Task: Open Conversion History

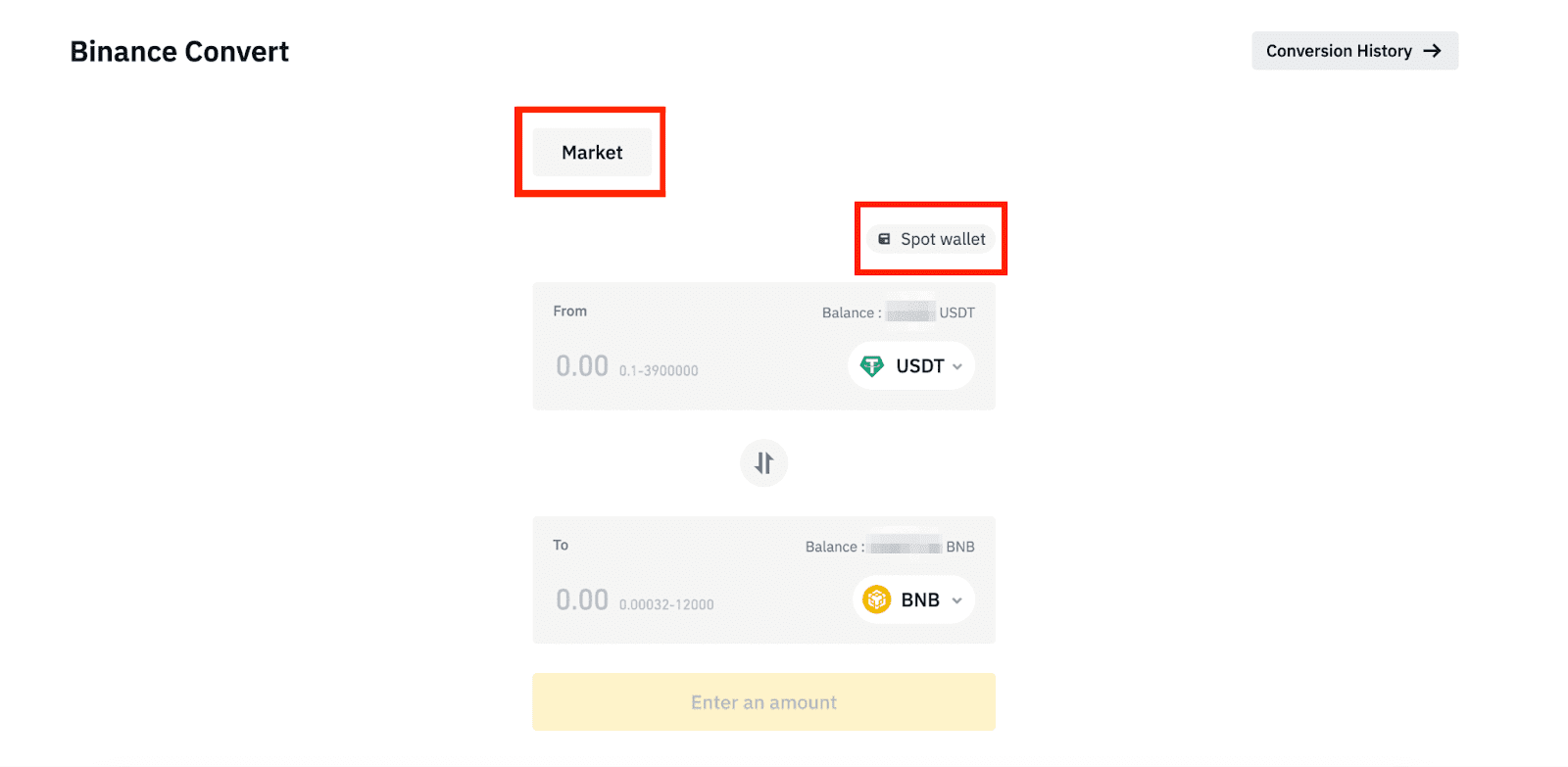Action: (x=1353, y=51)
